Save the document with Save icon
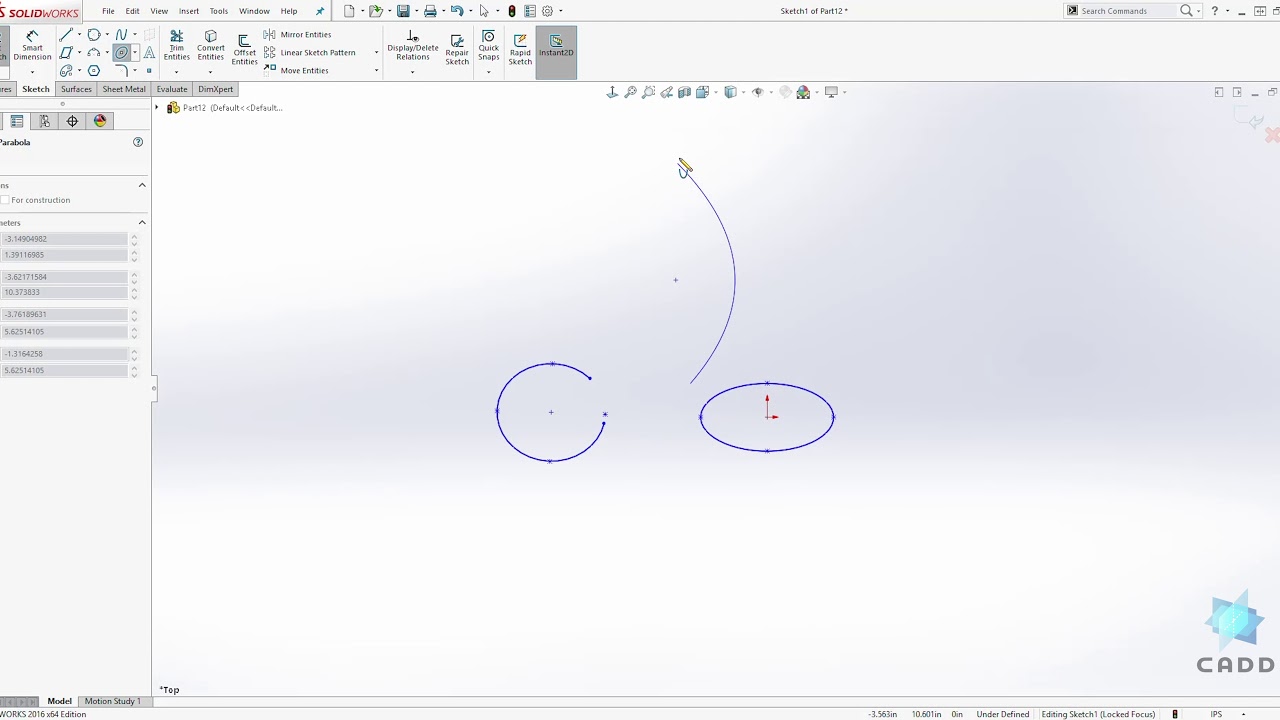 tap(403, 11)
